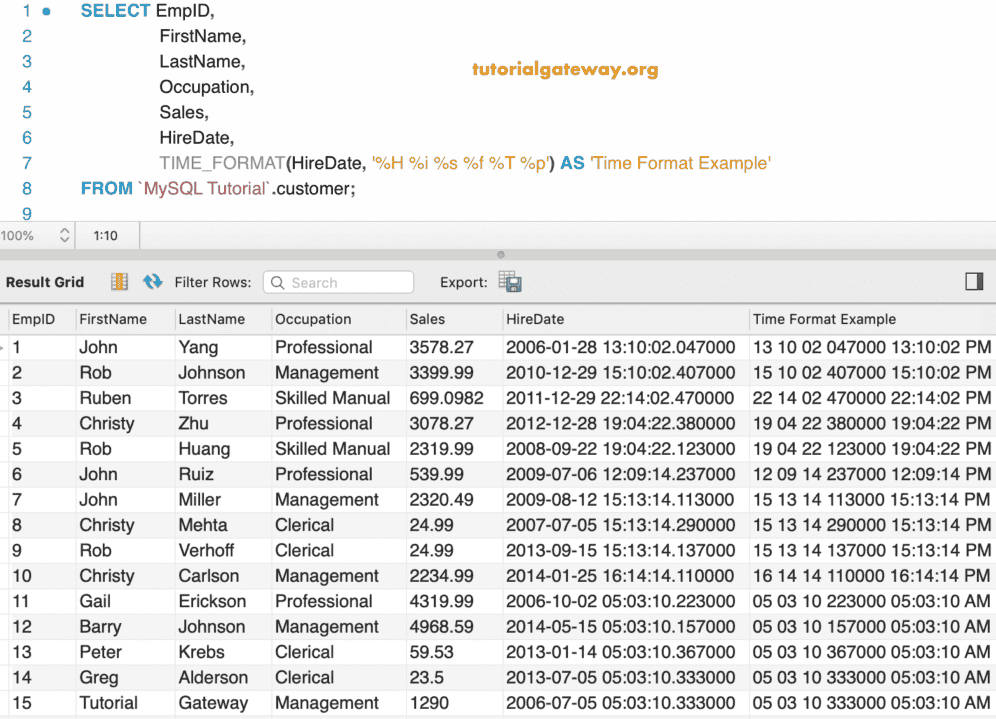Select EmpID cell 10
The width and height of the screenshot is (996, 719).
pos(22,576)
